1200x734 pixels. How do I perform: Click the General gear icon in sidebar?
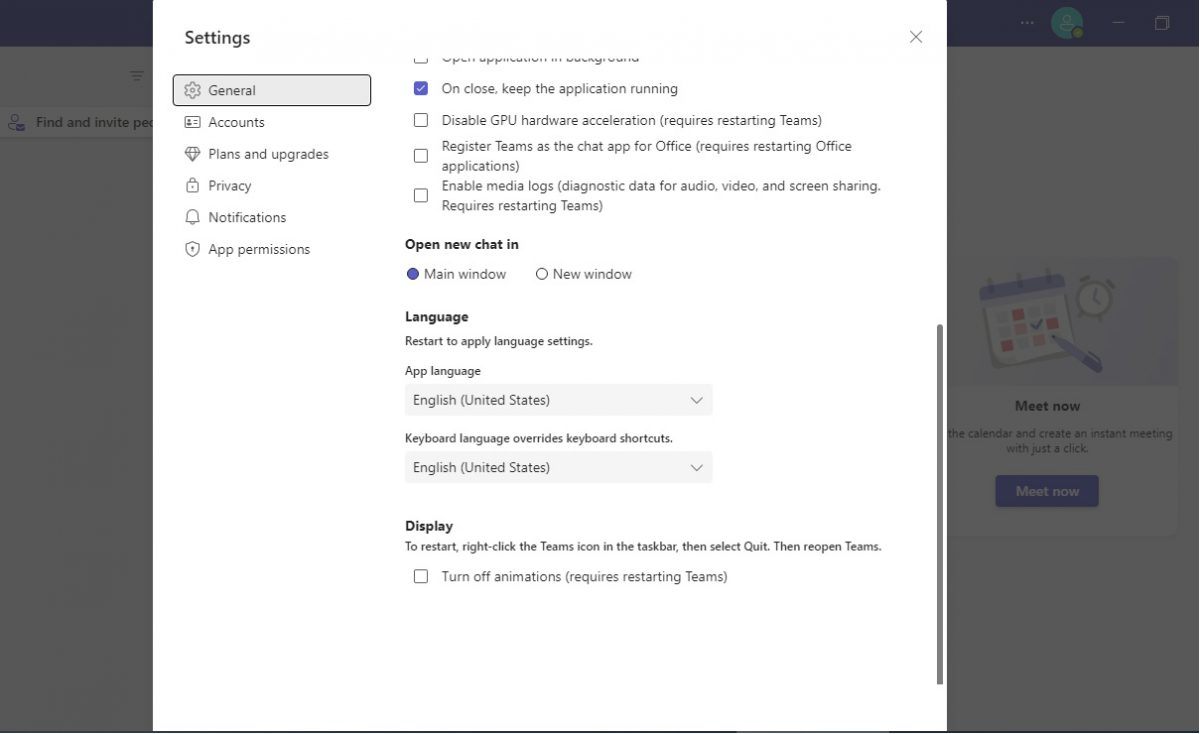click(192, 90)
